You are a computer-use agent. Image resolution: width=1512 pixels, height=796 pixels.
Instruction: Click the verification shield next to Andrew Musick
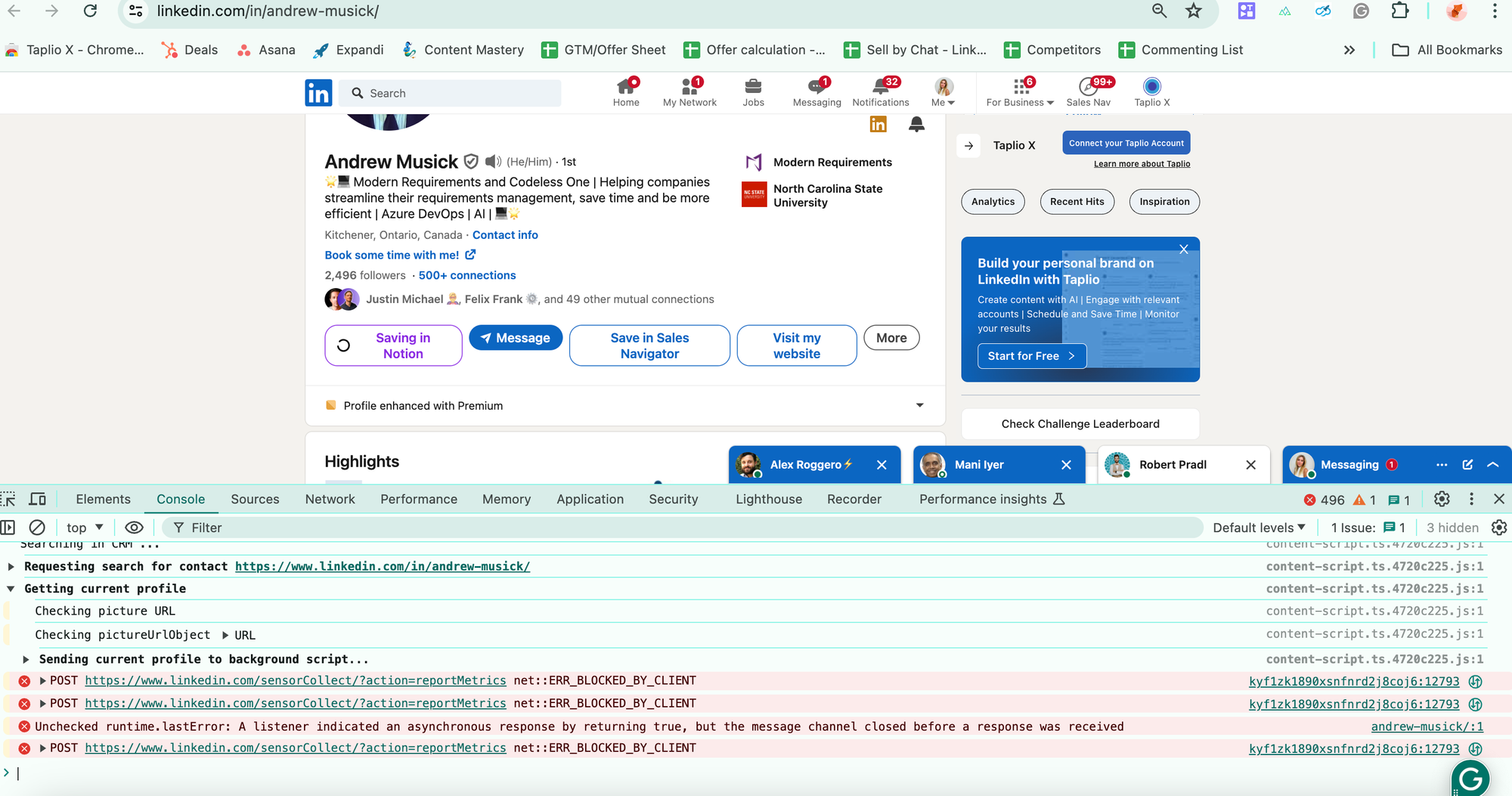click(471, 161)
